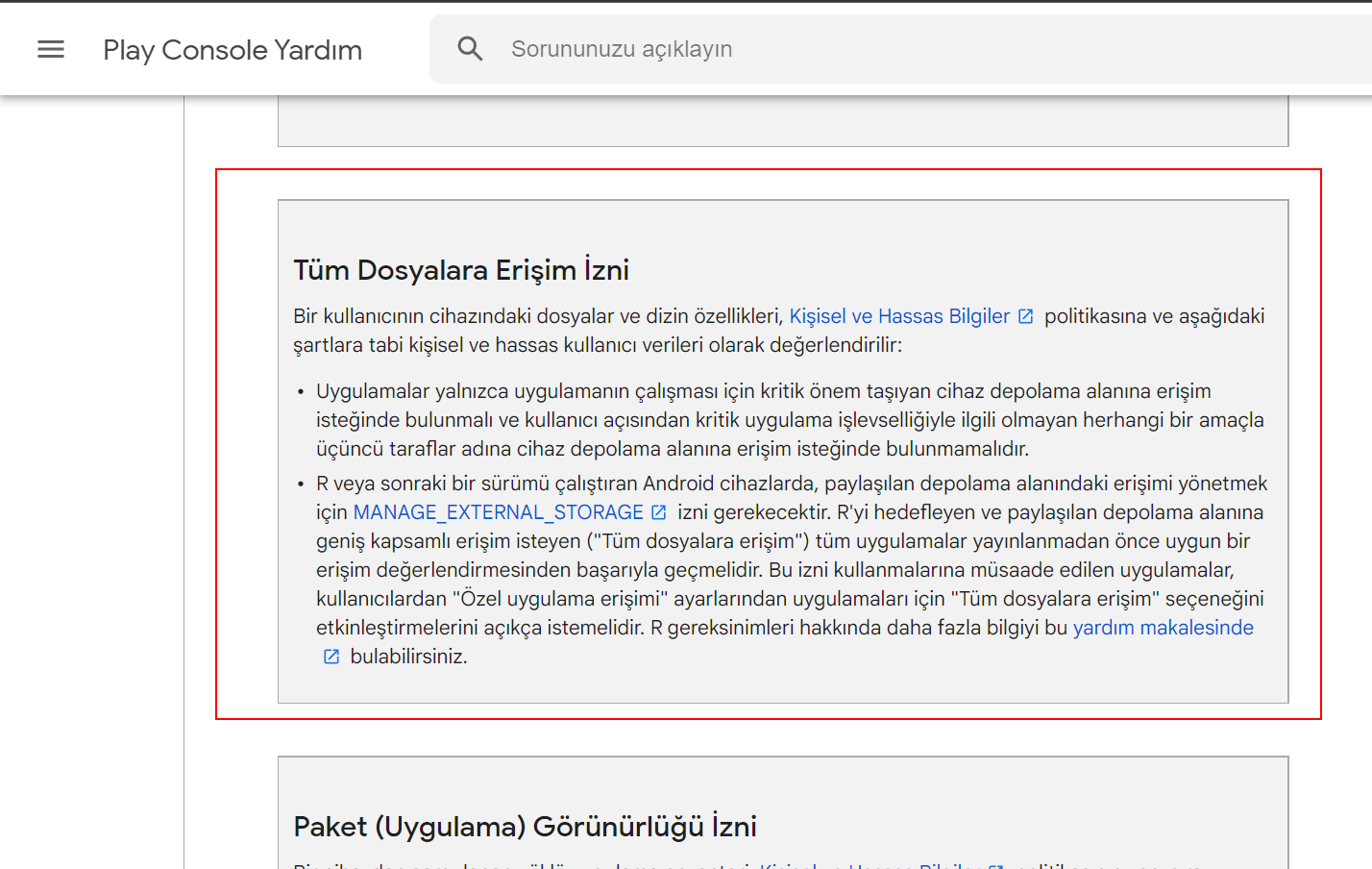Click external-link icon after Kişisel ve Hassas Bilgiler
1372x869 pixels.
coord(1025,316)
